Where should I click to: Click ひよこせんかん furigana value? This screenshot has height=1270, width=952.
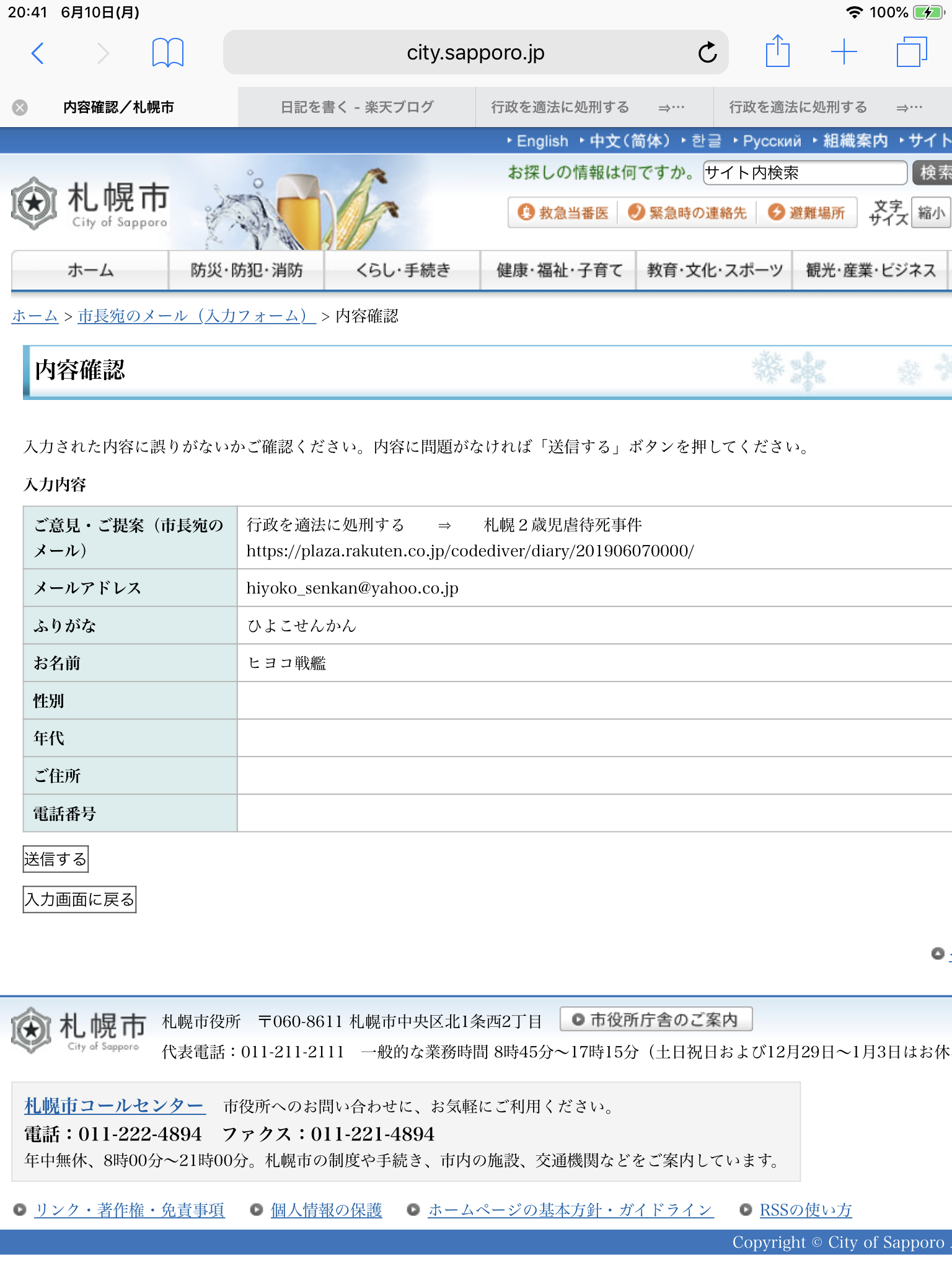coord(302,626)
